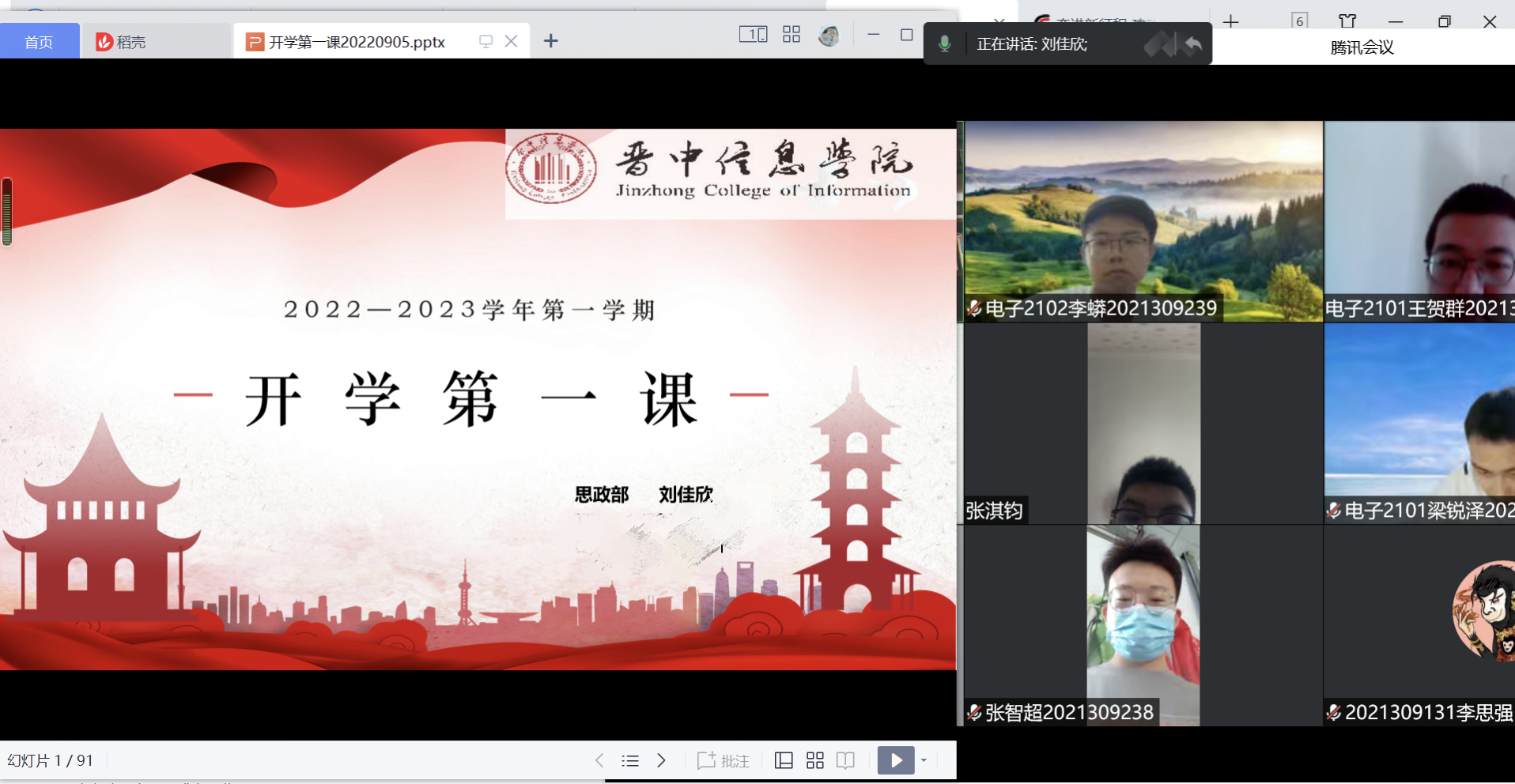Add a new WPS tab with plus button
This screenshot has width=1515, height=784.
[x=551, y=41]
